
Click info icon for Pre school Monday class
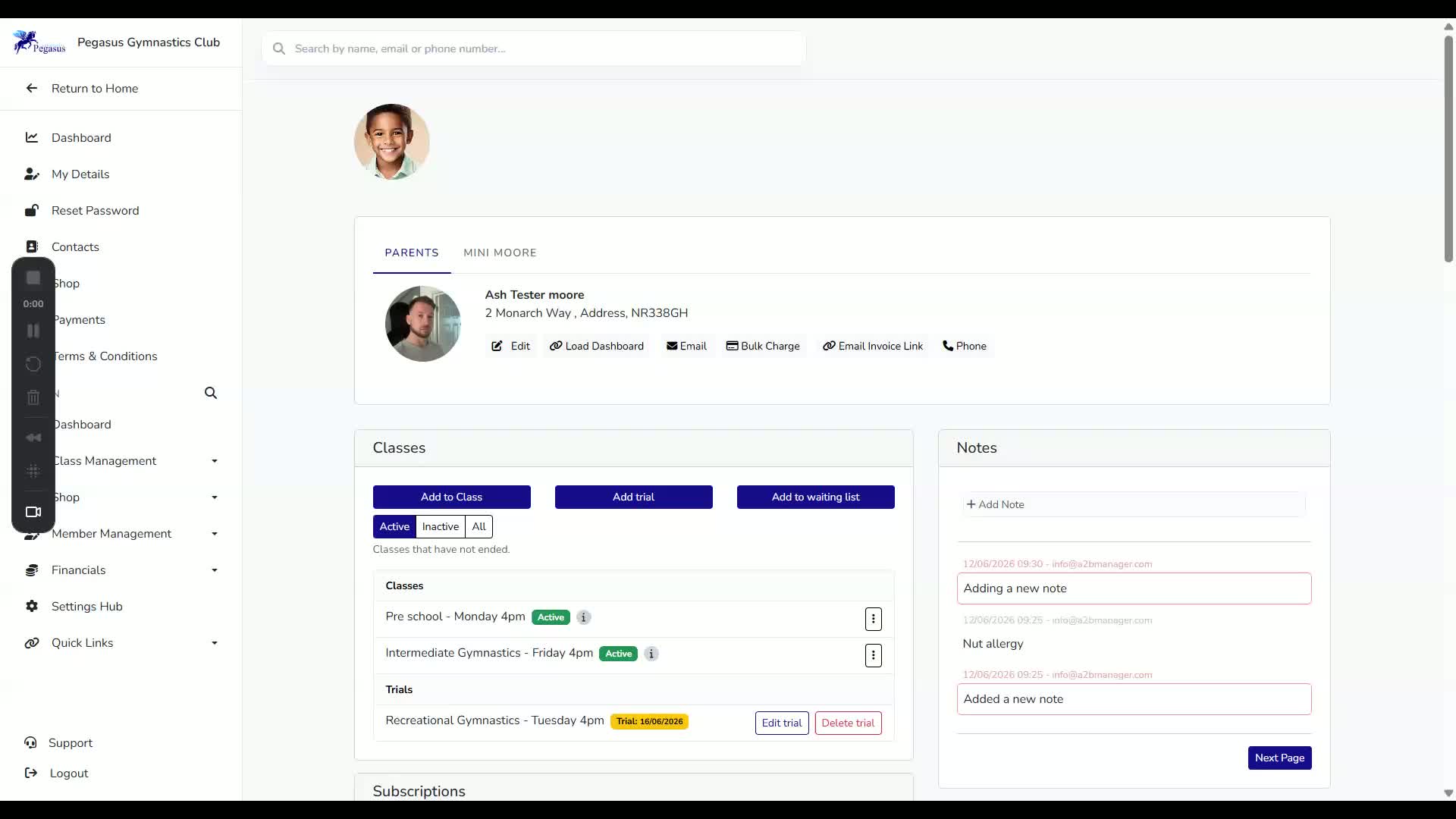click(583, 617)
